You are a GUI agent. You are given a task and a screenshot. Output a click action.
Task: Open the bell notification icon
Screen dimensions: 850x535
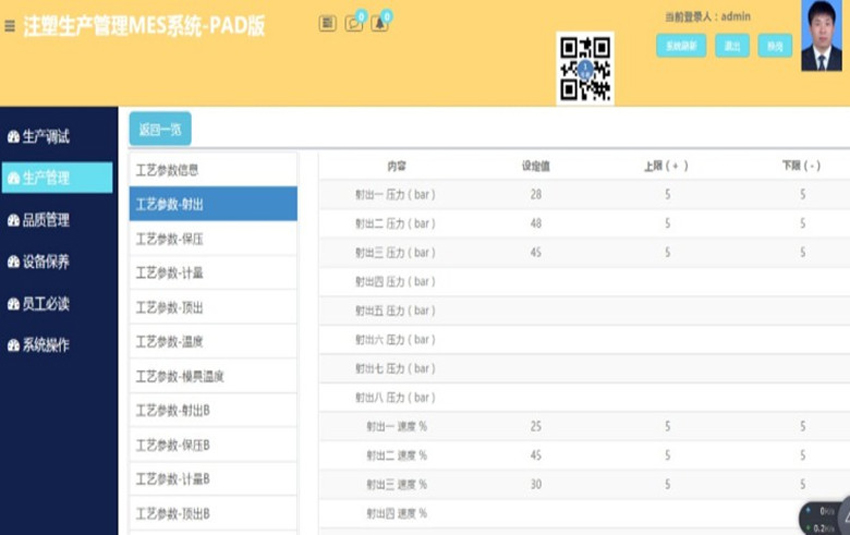pos(379,23)
